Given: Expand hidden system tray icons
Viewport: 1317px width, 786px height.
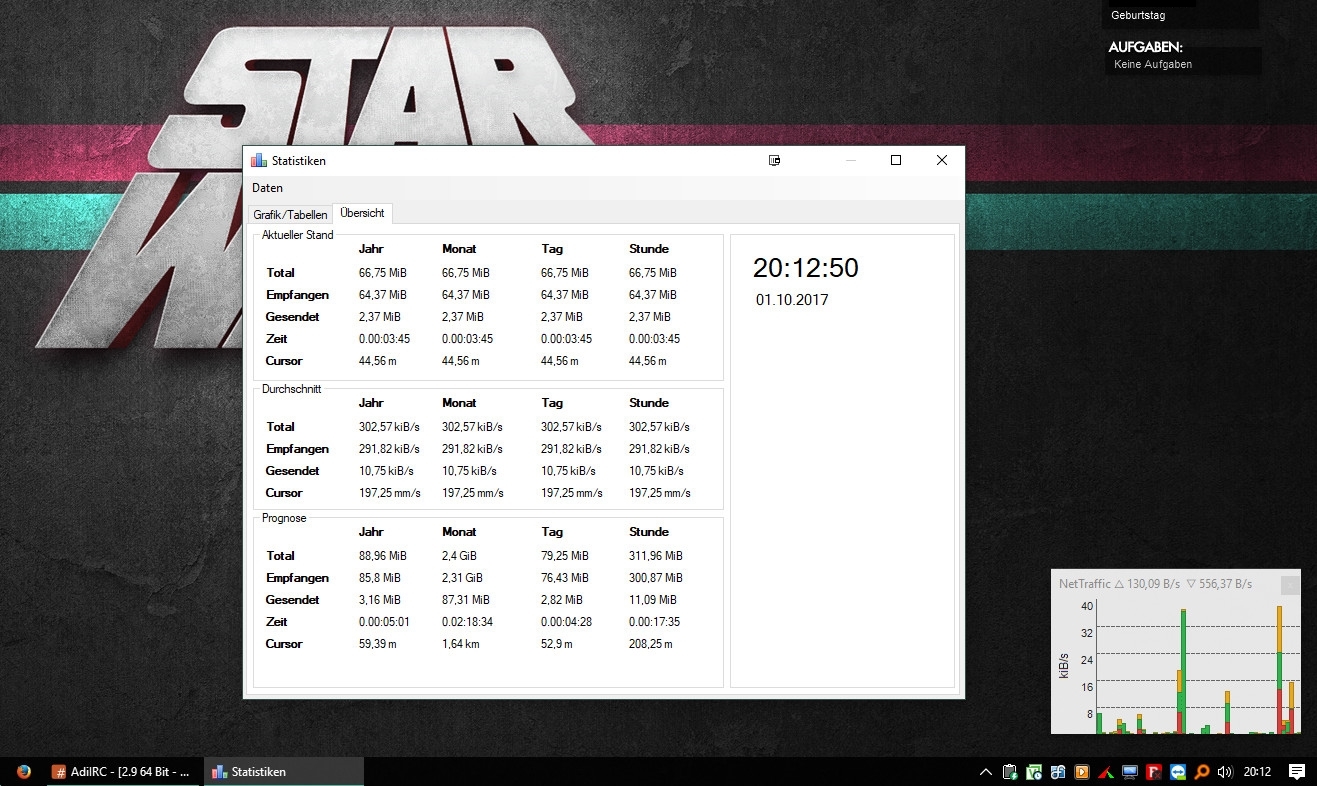Looking at the screenshot, I should [x=985, y=771].
